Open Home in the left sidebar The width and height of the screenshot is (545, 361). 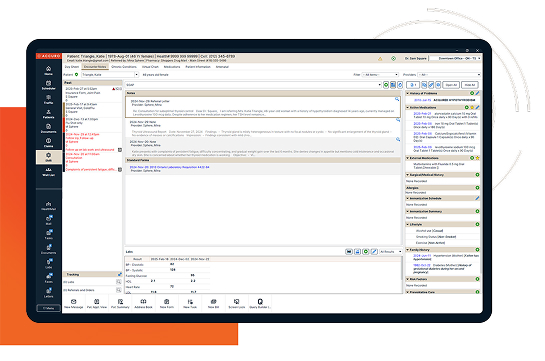pyautogui.click(x=49, y=71)
